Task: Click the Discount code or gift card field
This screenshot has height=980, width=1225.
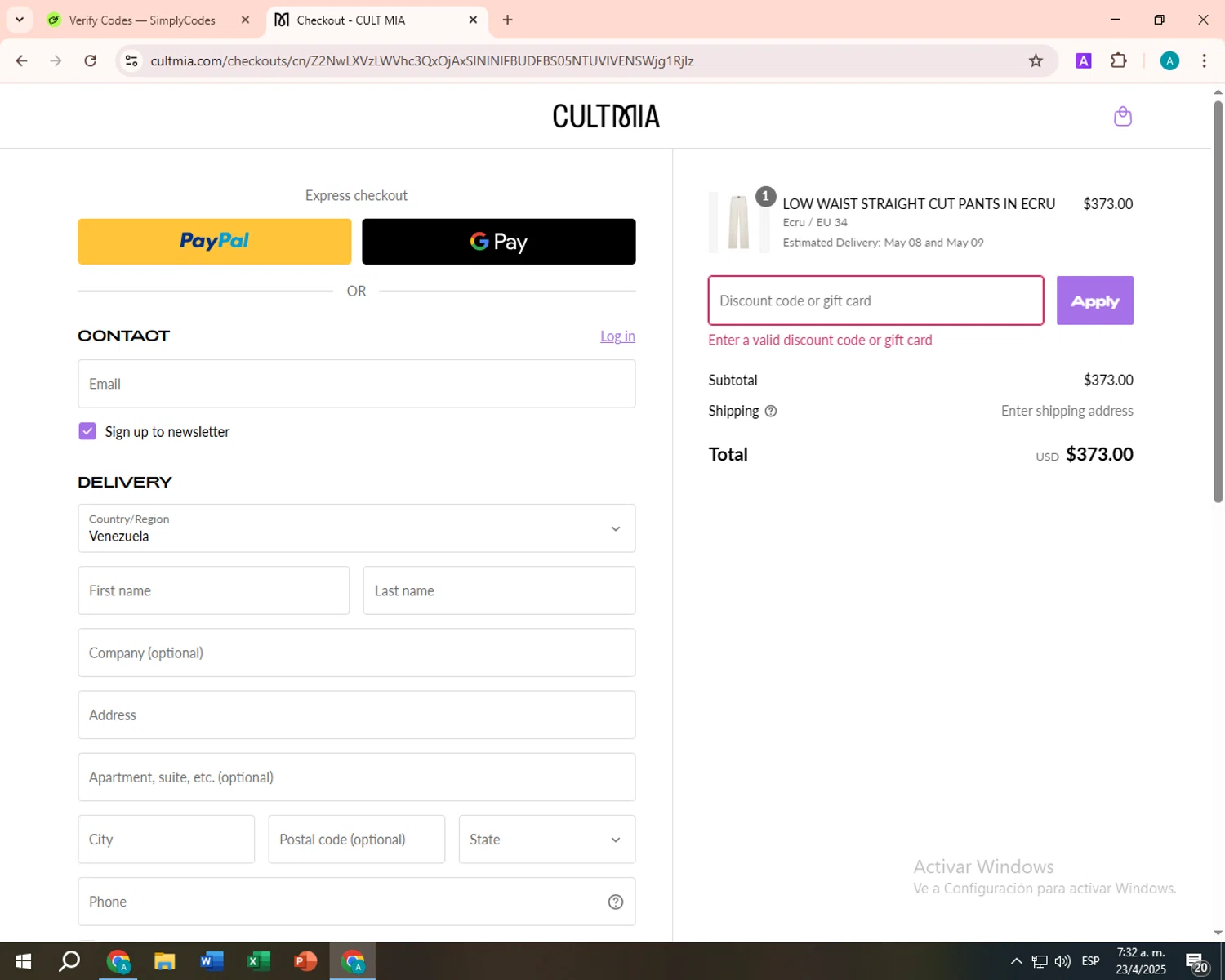Action: (x=876, y=301)
